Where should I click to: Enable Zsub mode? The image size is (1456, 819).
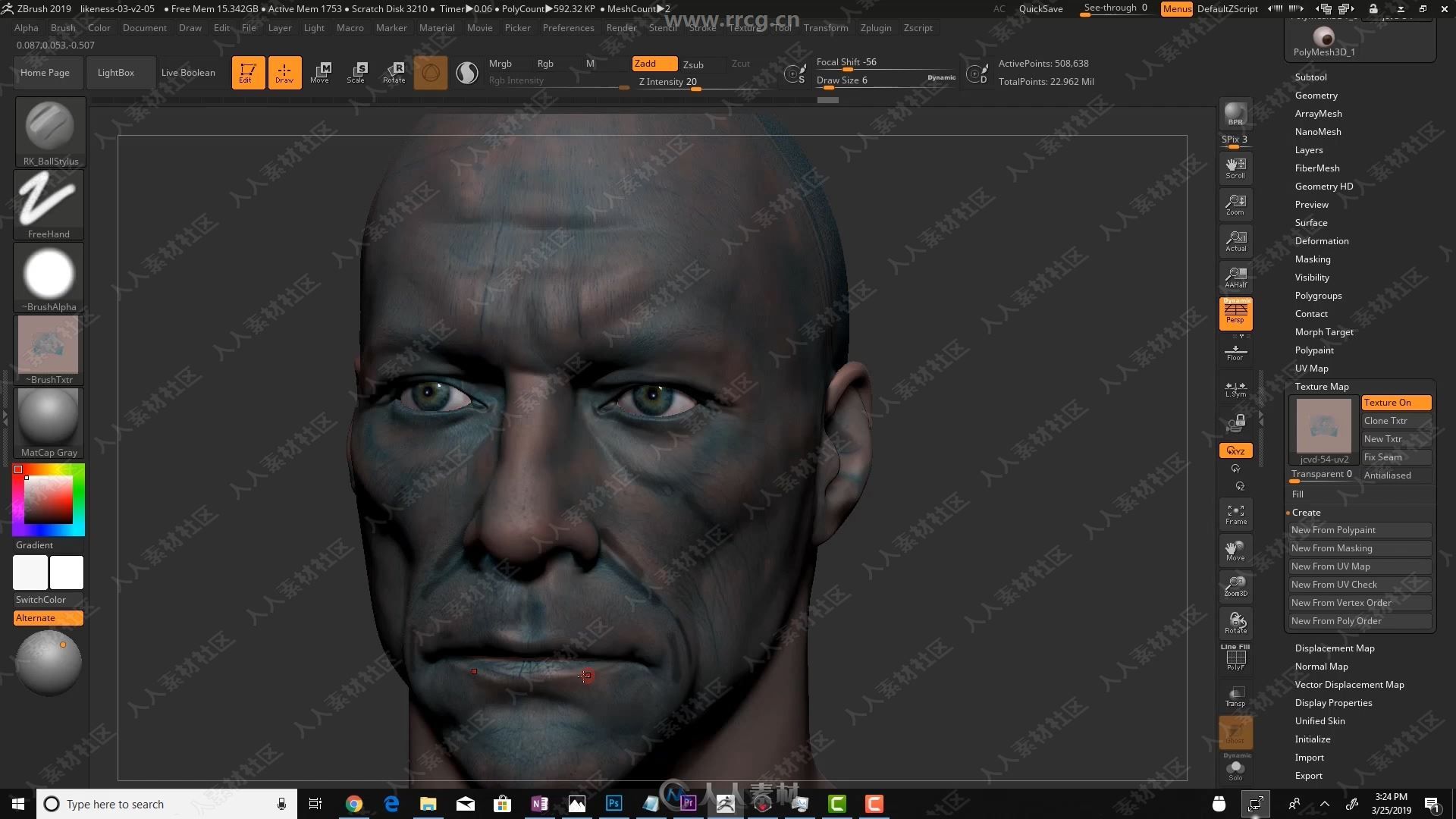tap(693, 64)
